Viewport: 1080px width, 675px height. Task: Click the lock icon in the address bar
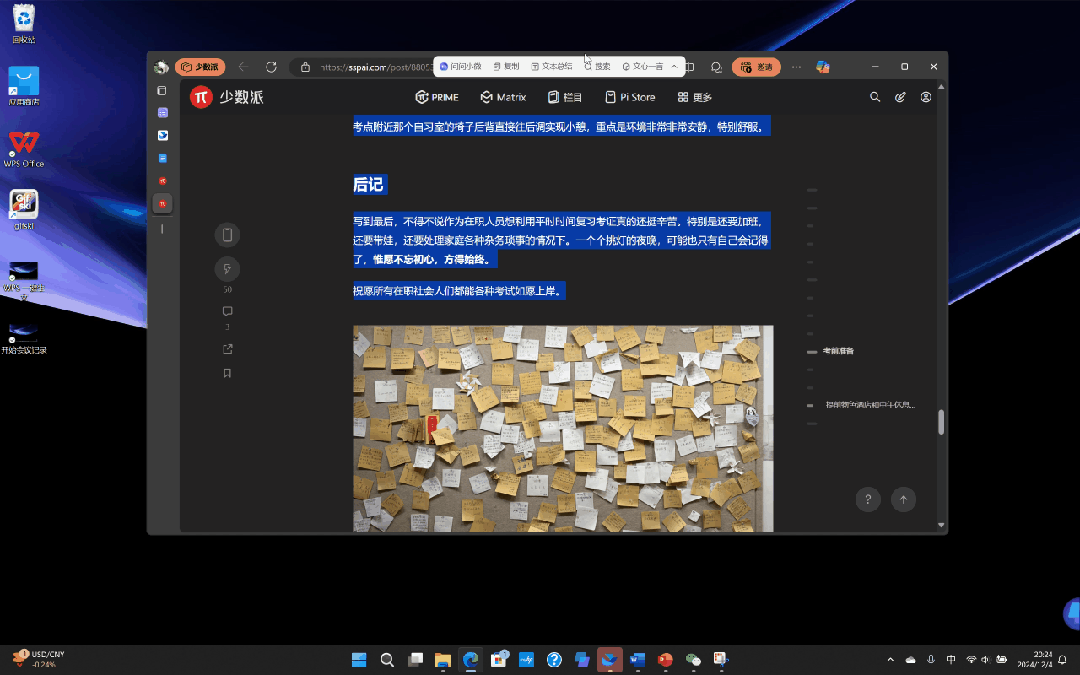305,67
